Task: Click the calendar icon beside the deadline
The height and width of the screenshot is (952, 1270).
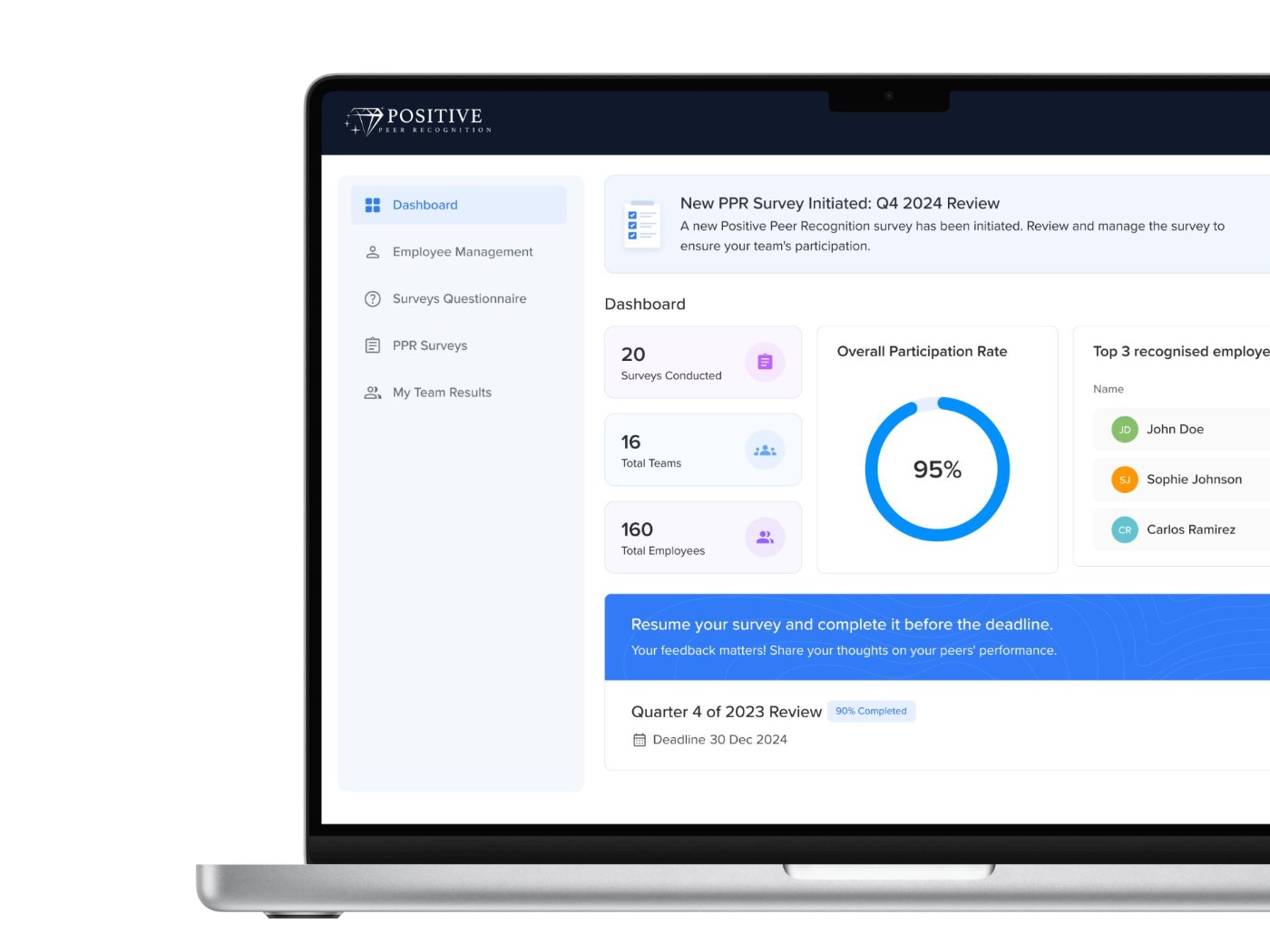Action: [640, 740]
